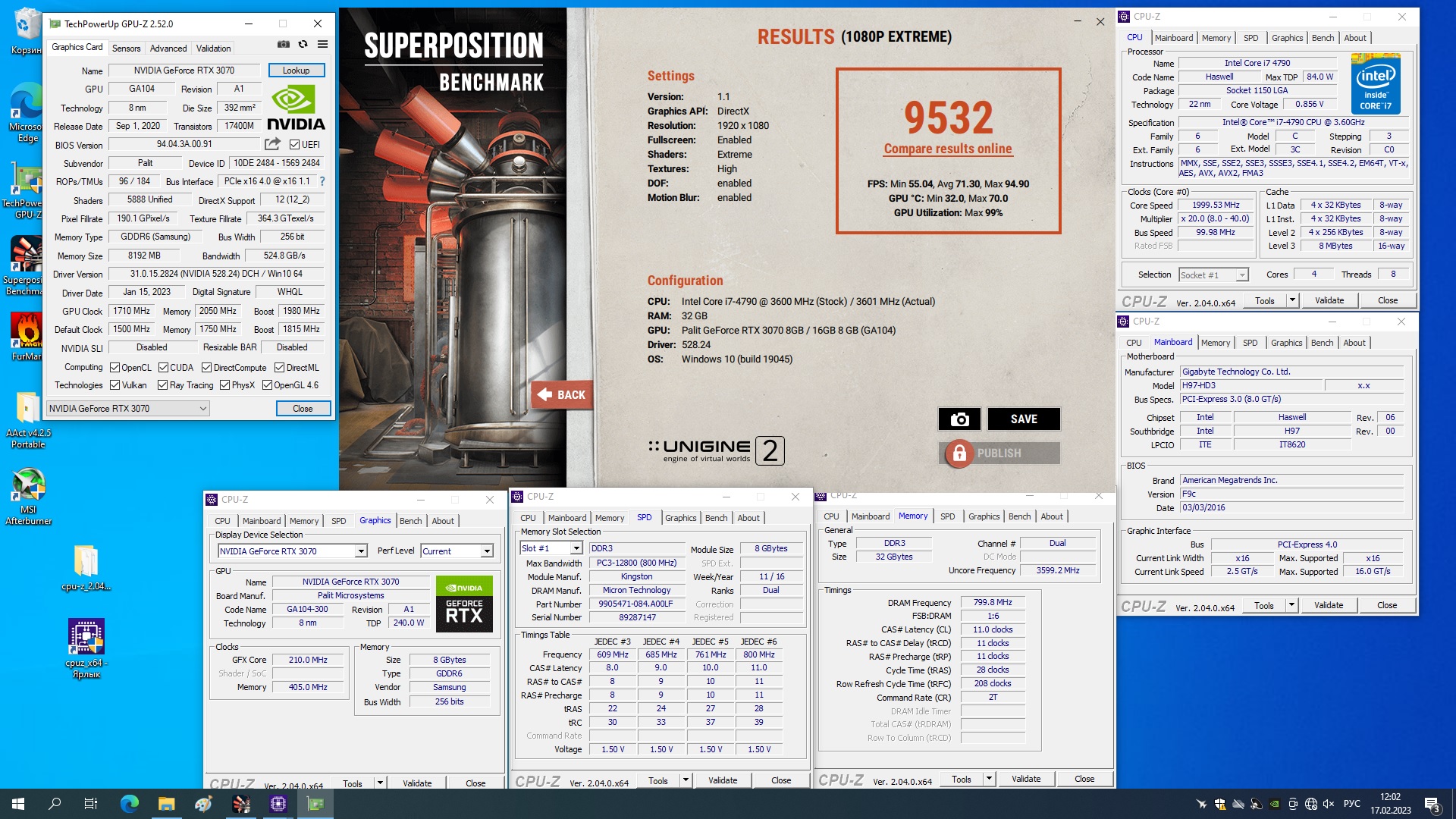
Task: Click the BIOS export share icon
Action: point(272,144)
